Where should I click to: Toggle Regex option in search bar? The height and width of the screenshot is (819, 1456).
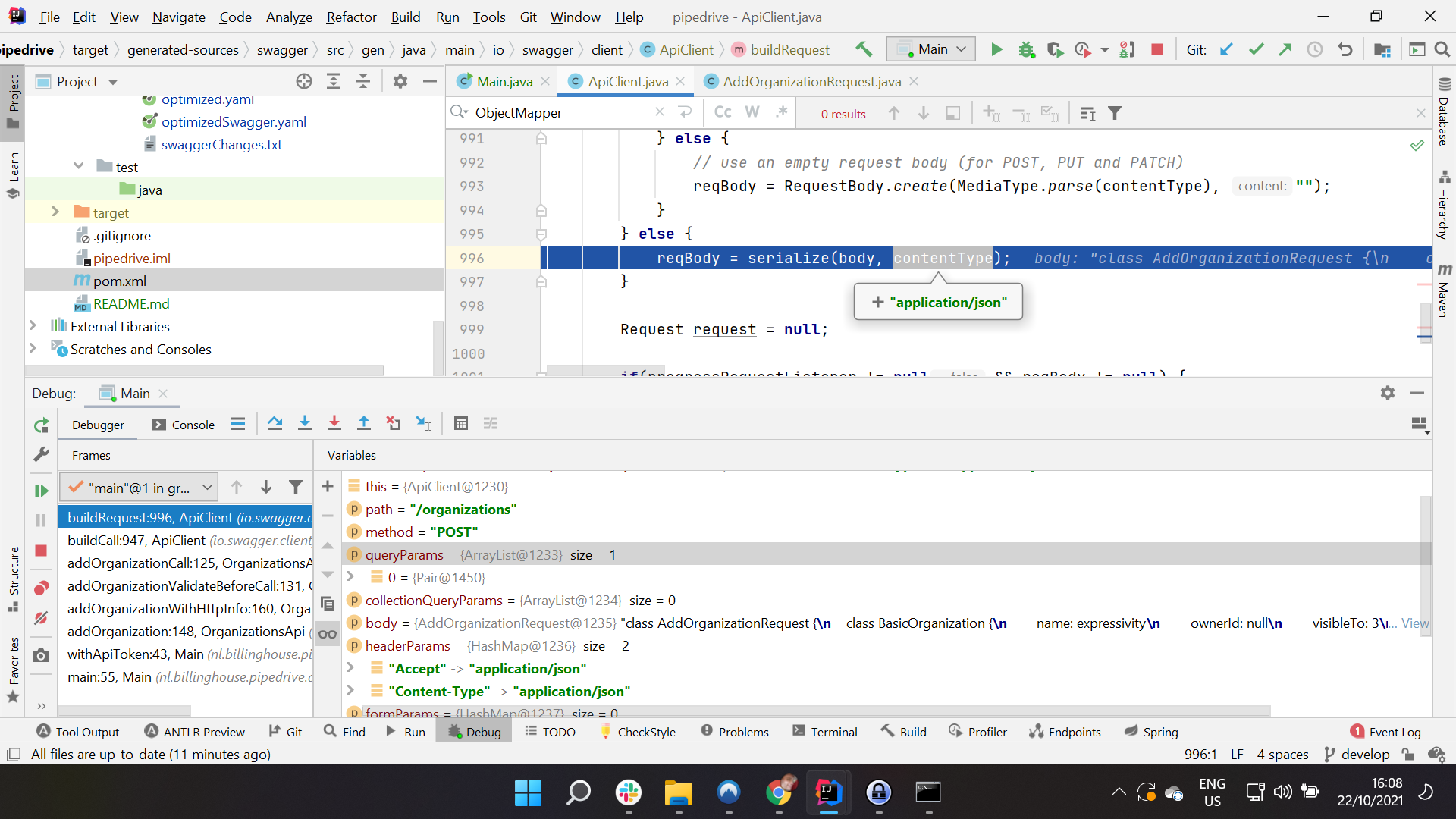click(x=781, y=112)
